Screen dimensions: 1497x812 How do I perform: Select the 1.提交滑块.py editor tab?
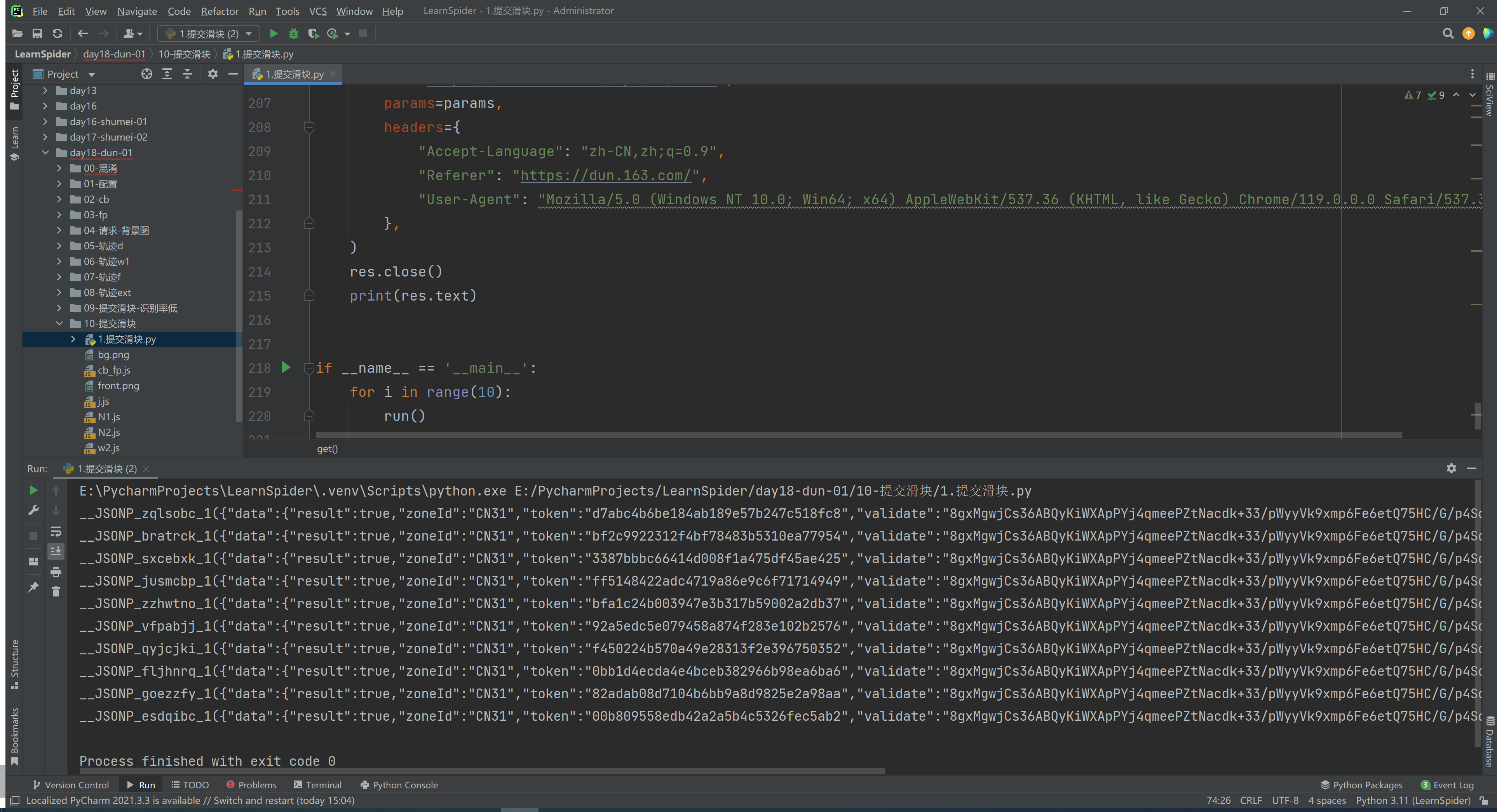pyautogui.click(x=294, y=74)
